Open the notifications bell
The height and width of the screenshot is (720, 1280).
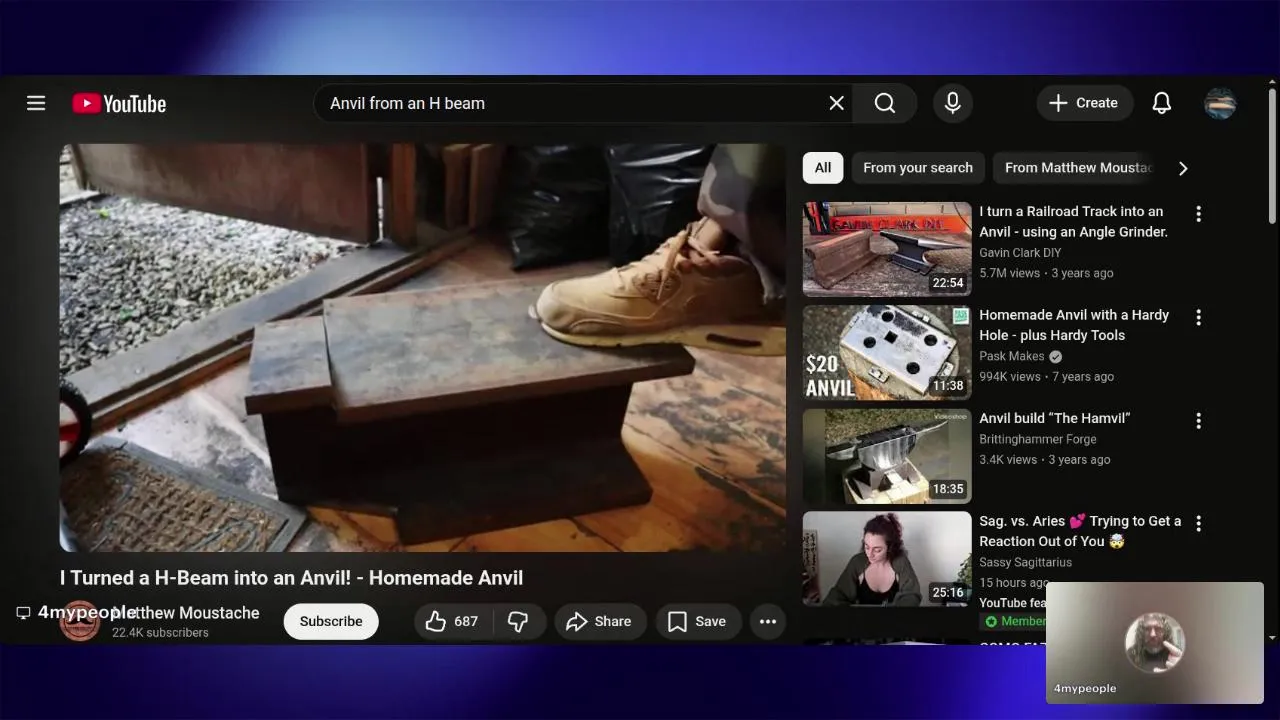coord(1161,103)
